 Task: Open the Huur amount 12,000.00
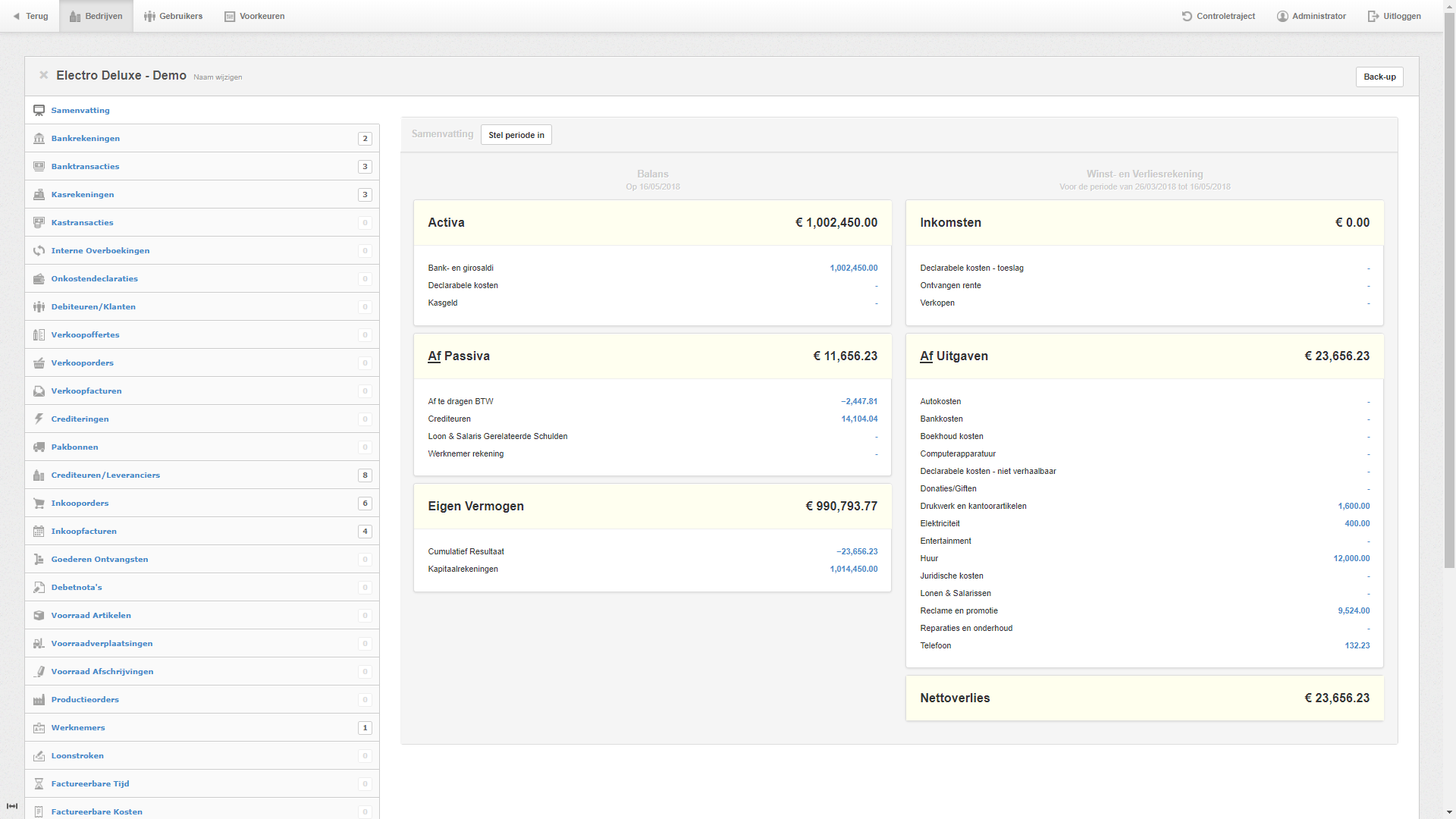click(x=1351, y=559)
